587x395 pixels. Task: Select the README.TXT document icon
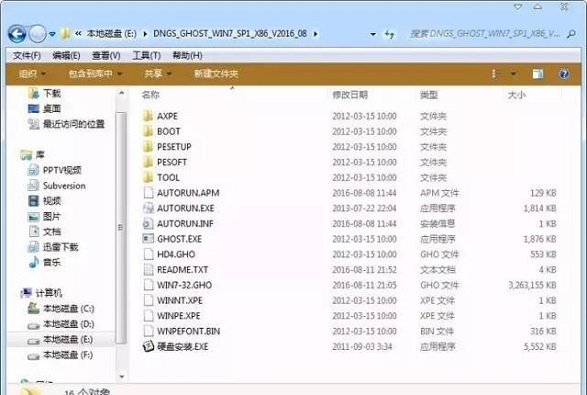(x=149, y=269)
